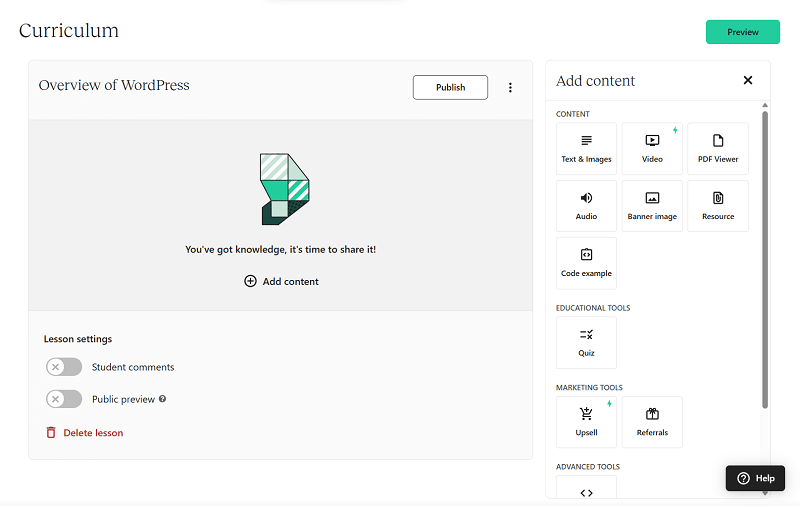Add a Resource block
Viewport: 800px width, 507px height.
(718, 206)
